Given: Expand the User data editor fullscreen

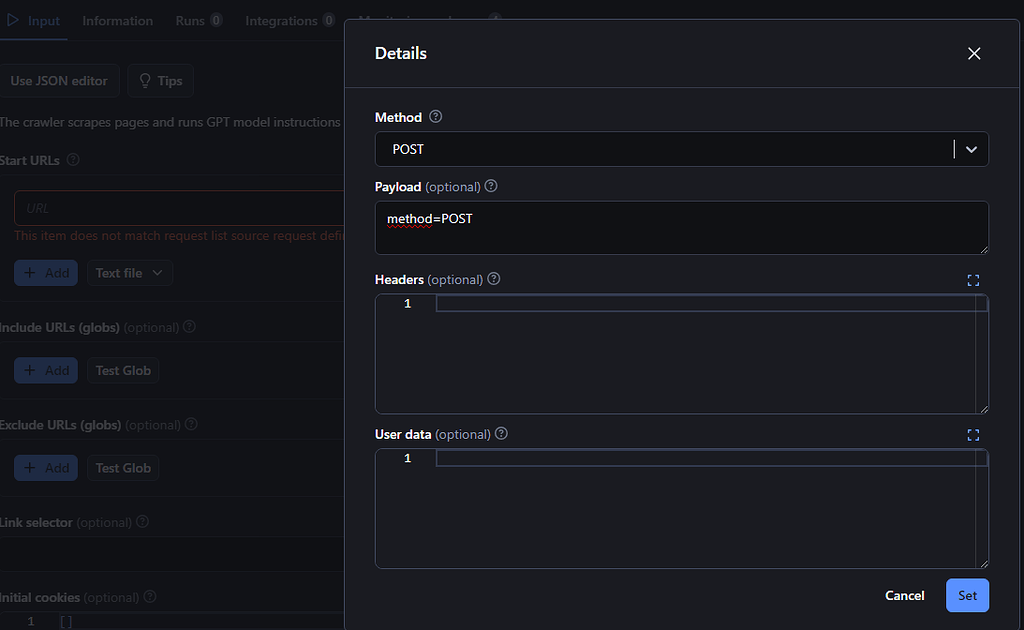Looking at the screenshot, I should 973,435.
